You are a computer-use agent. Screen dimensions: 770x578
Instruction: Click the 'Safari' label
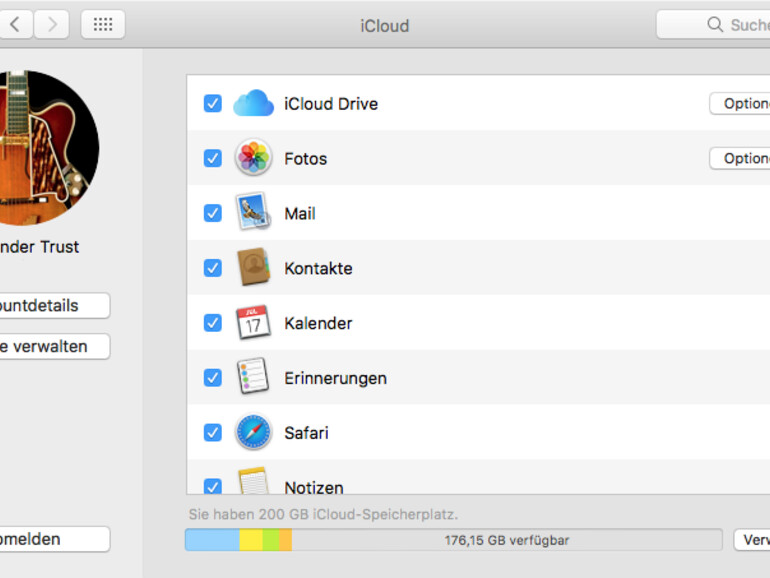(x=306, y=433)
